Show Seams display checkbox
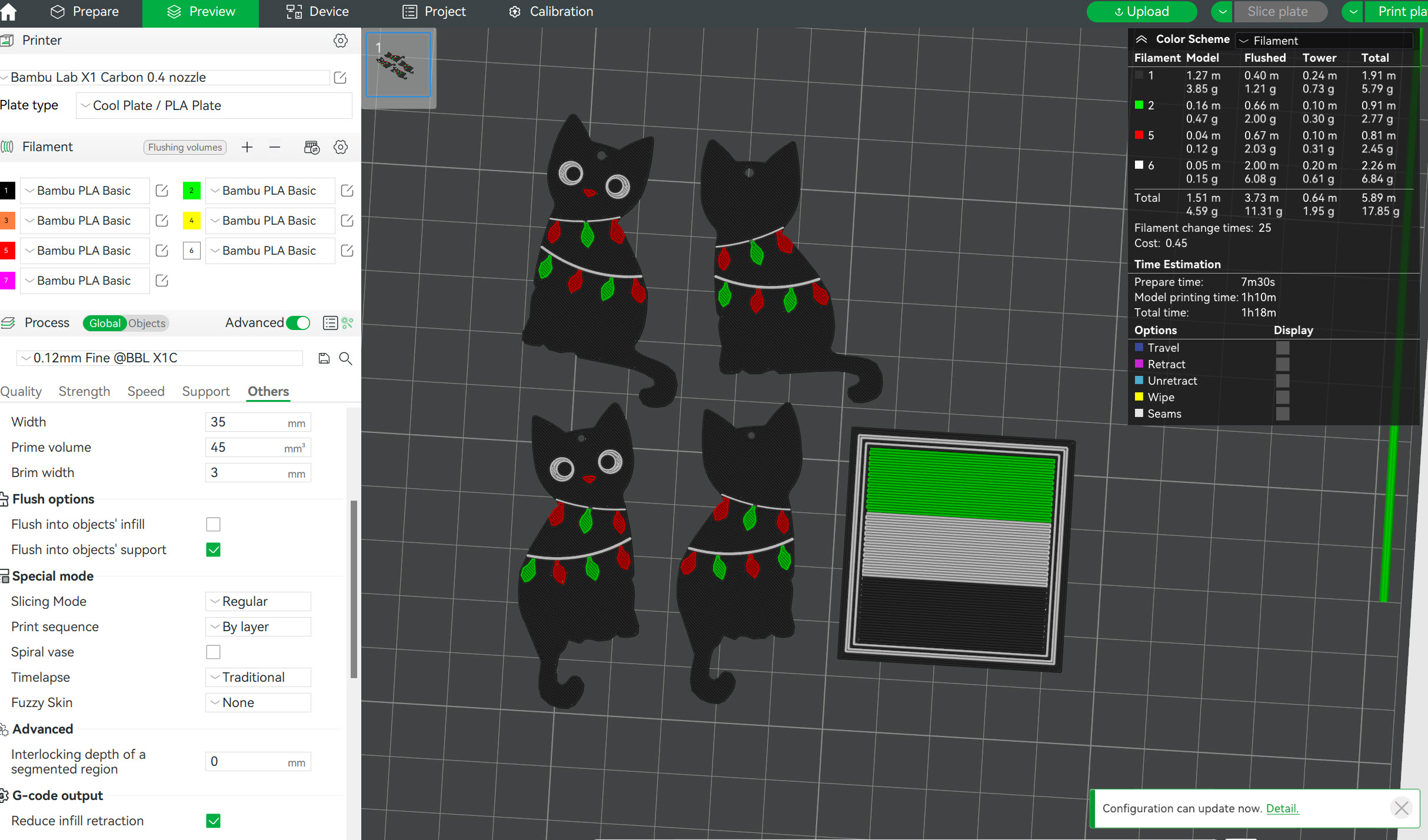 click(1283, 414)
